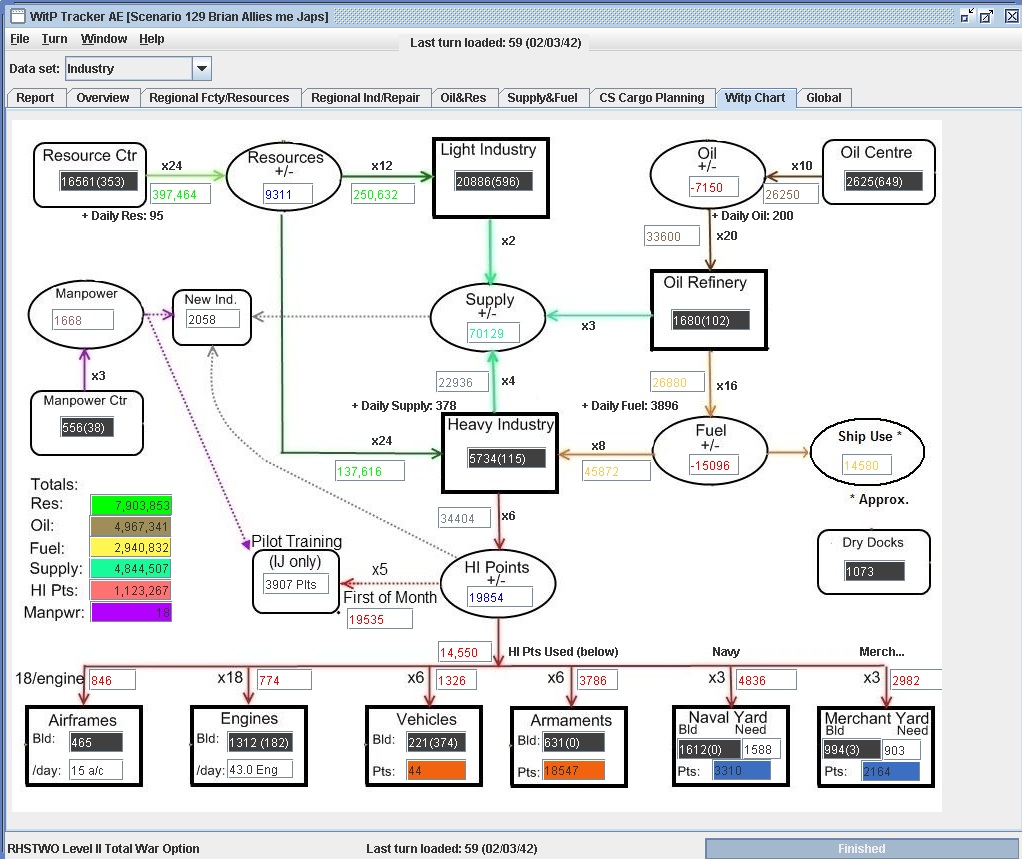Switch to the Global tab

(x=823, y=98)
